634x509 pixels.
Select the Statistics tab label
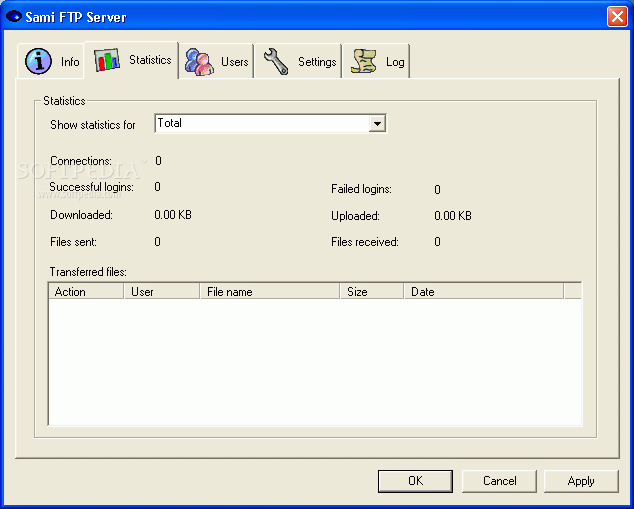click(x=150, y=60)
